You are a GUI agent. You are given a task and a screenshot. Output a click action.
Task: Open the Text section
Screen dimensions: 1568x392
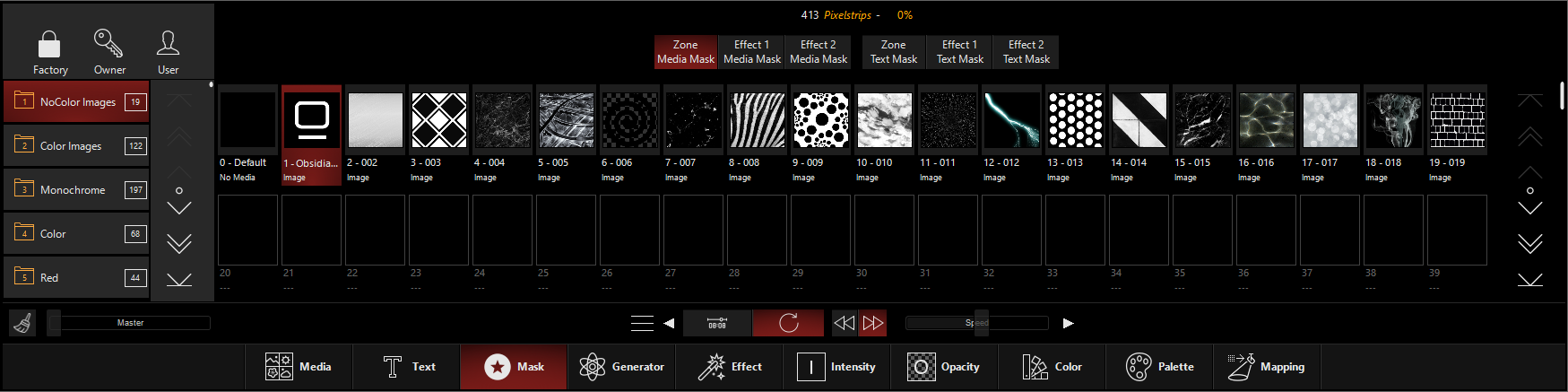[406, 367]
